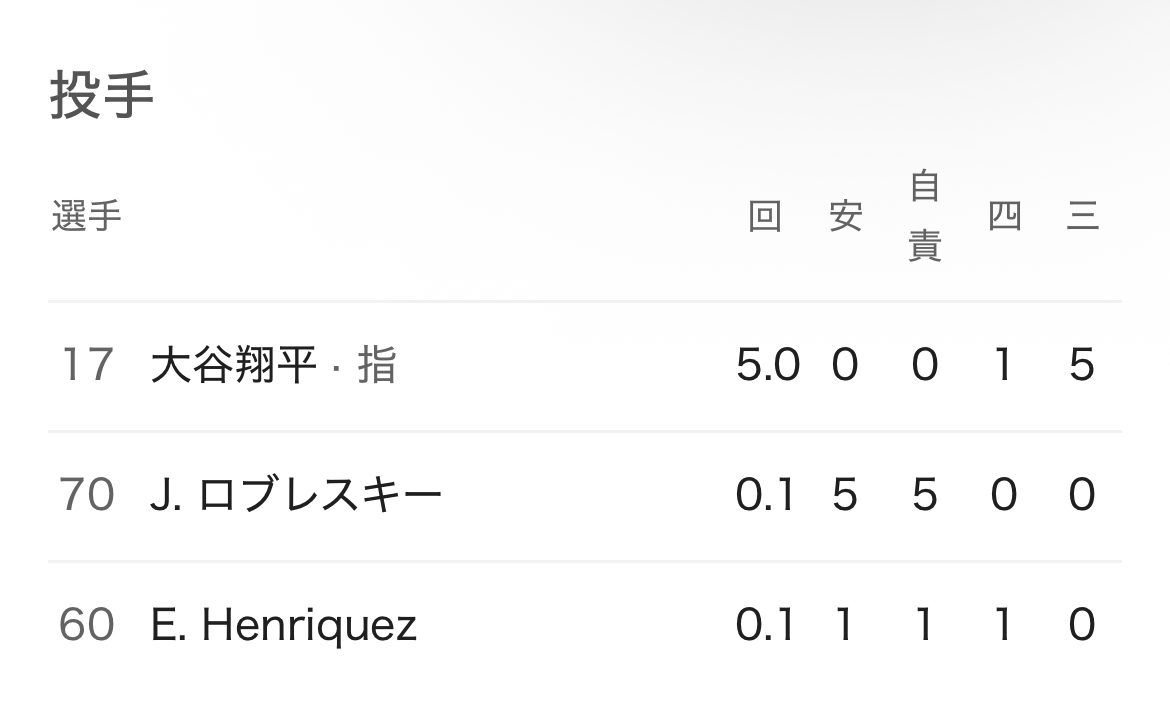This screenshot has width=1170, height=720.
Task: Click the 四 walks column header
Action: point(1004,216)
